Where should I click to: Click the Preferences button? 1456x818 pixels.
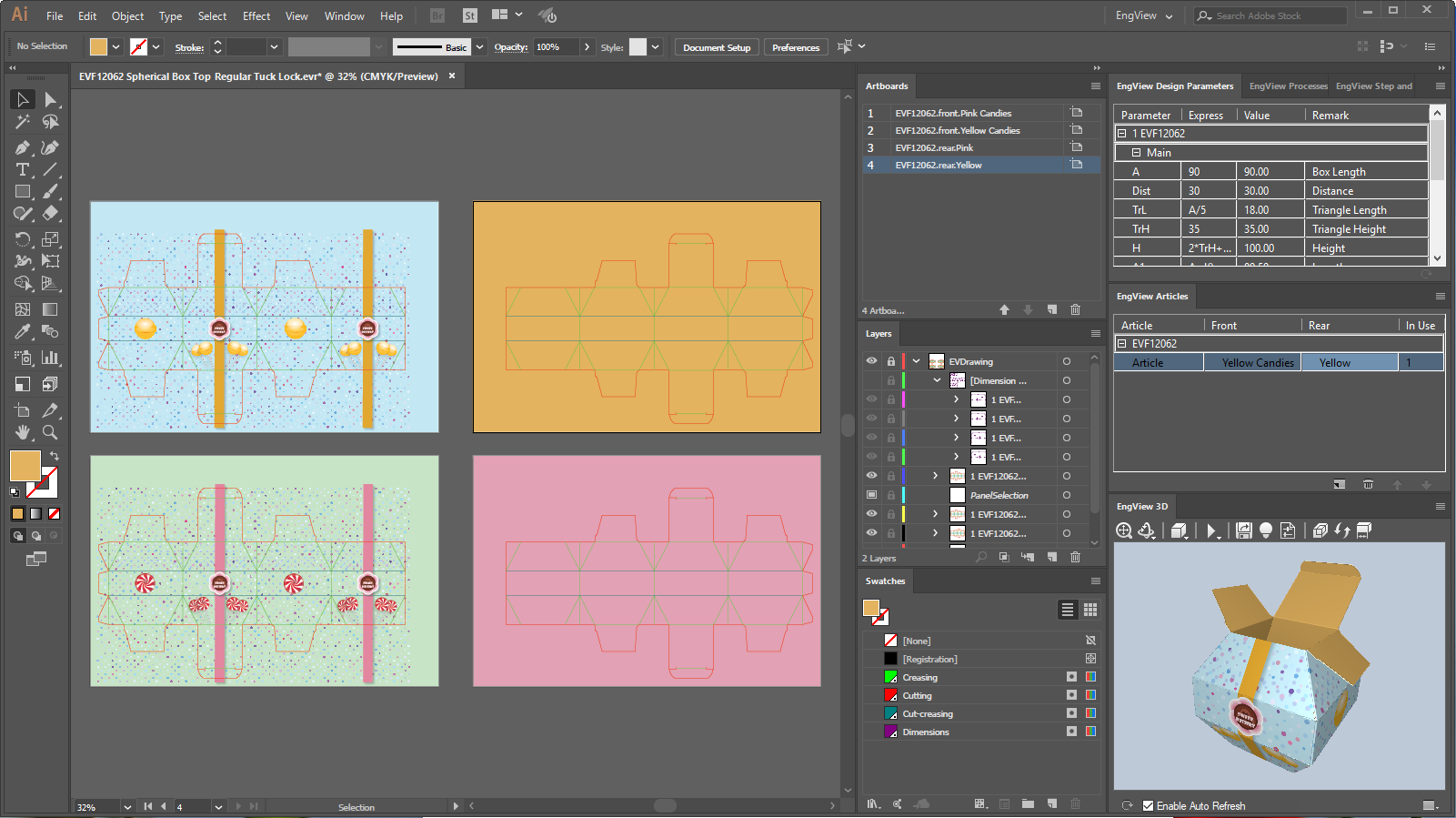pyautogui.click(x=796, y=47)
